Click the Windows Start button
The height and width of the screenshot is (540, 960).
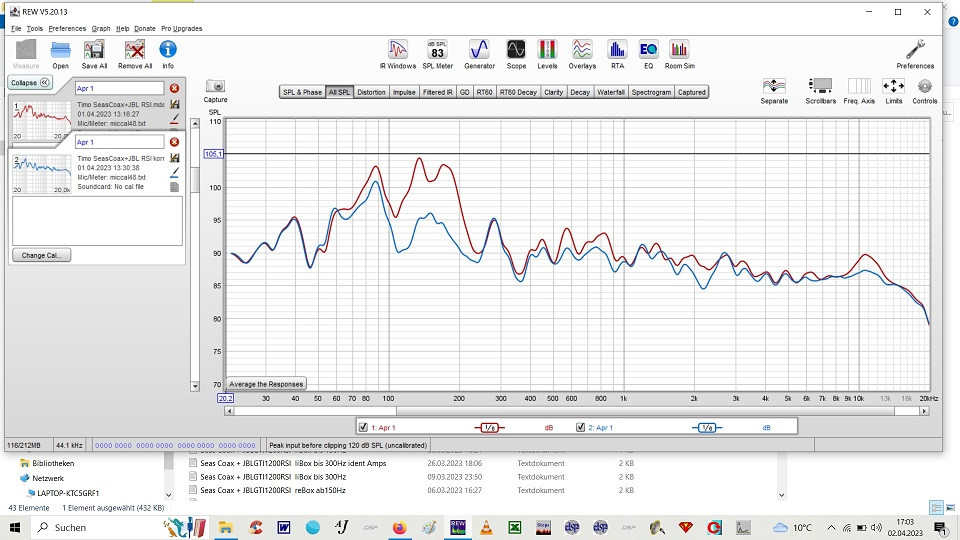point(15,527)
